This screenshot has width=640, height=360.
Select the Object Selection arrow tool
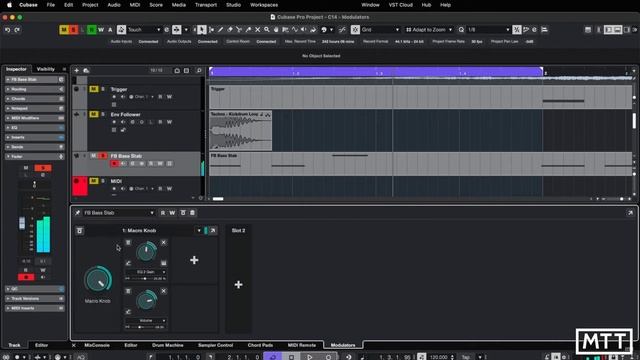[202, 30]
